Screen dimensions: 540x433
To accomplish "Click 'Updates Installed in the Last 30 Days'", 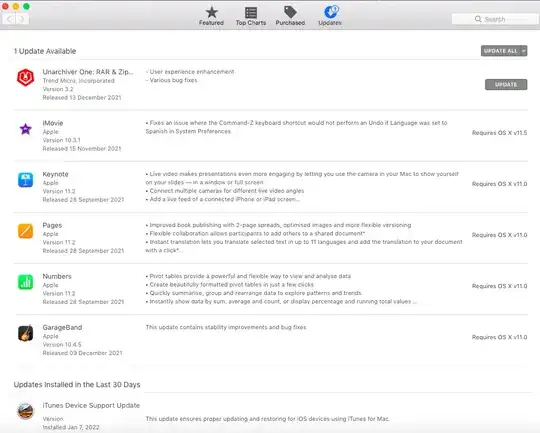I will (x=77, y=384).
